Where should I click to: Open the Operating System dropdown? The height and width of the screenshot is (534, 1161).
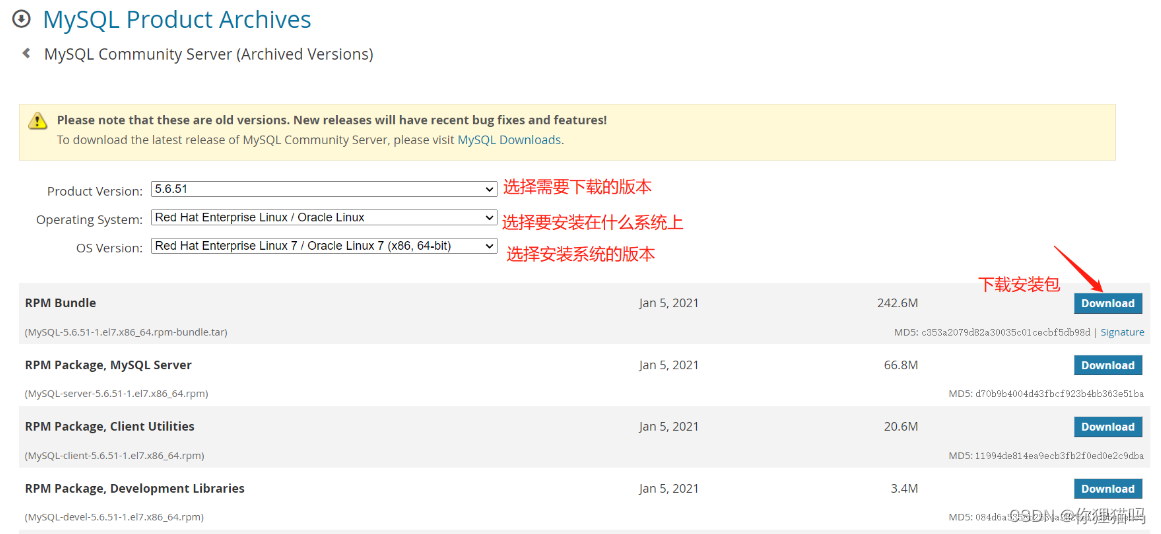click(x=324, y=218)
